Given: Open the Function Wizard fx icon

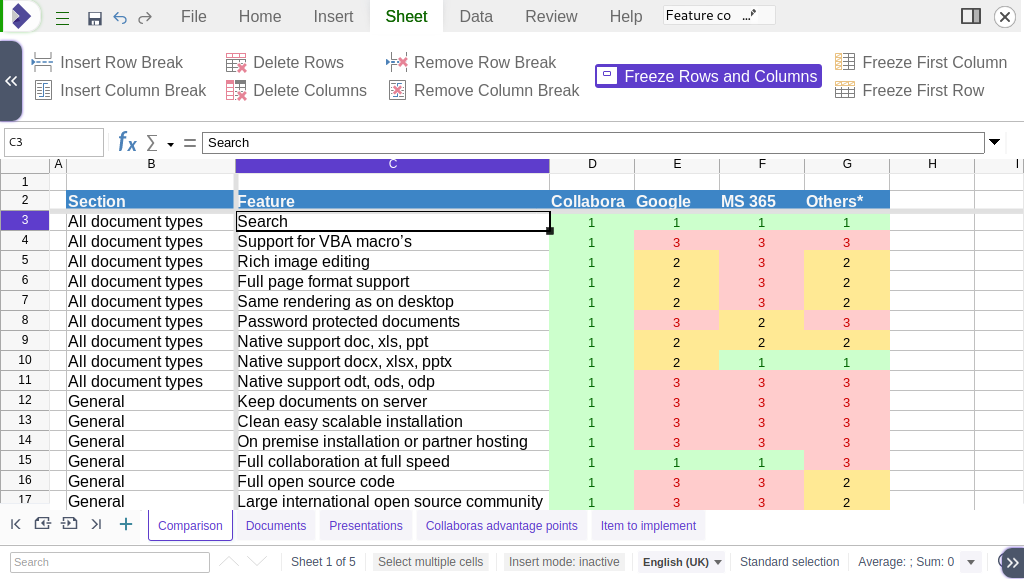Looking at the screenshot, I should point(127,142).
